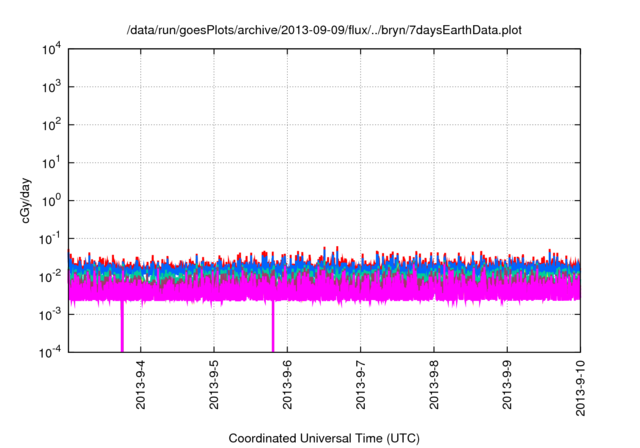
Task: Click the 2013-9-8 date tick label
Action: pyautogui.click(x=434, y=384)
